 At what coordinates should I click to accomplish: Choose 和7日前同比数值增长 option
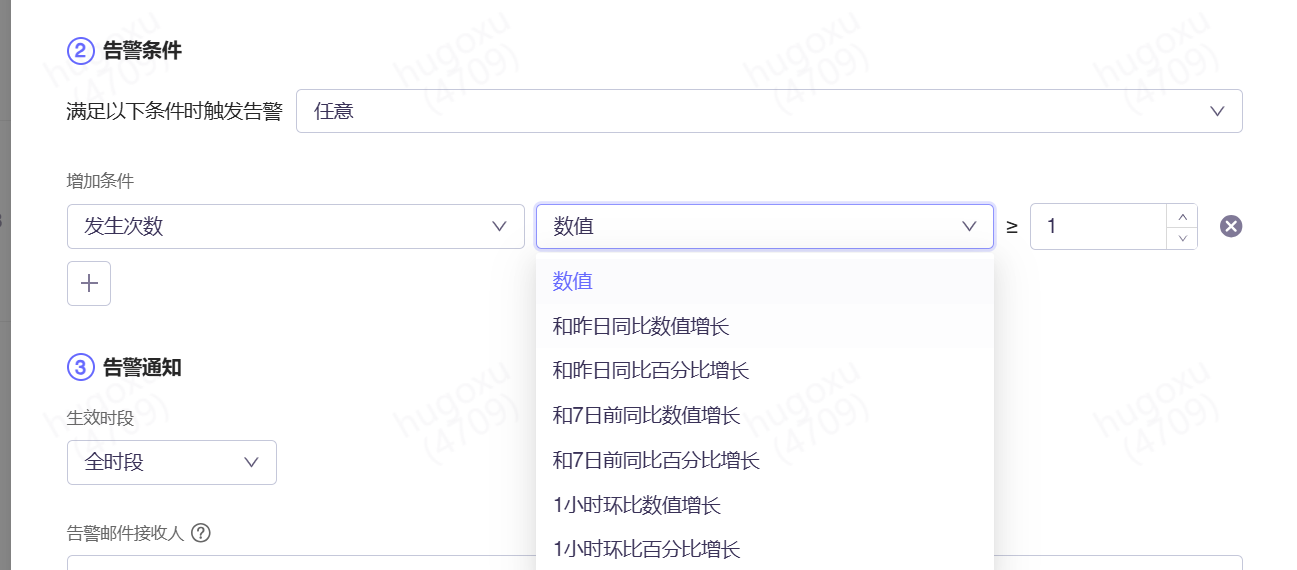[x=765, y=415]
